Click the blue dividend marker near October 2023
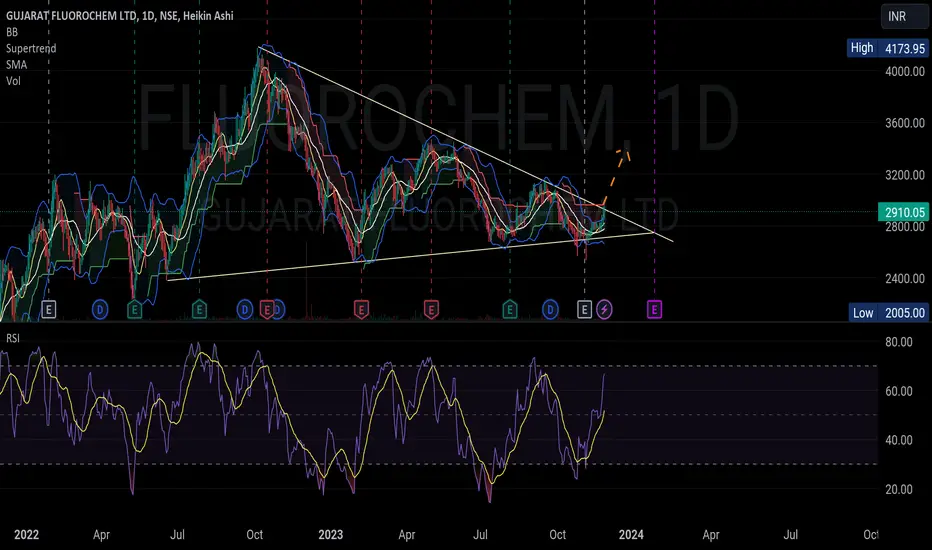Screen dimensions: 932x550 pyautogui.click(x=550, y=309)
